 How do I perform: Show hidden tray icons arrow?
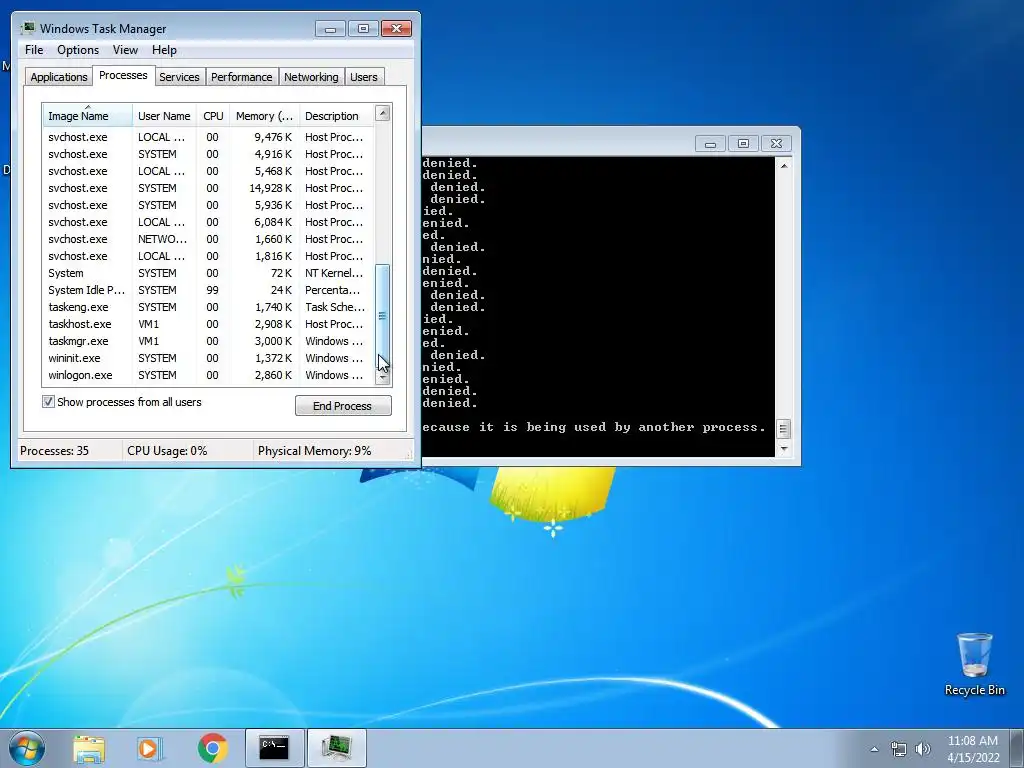click(x=874, y=749)
